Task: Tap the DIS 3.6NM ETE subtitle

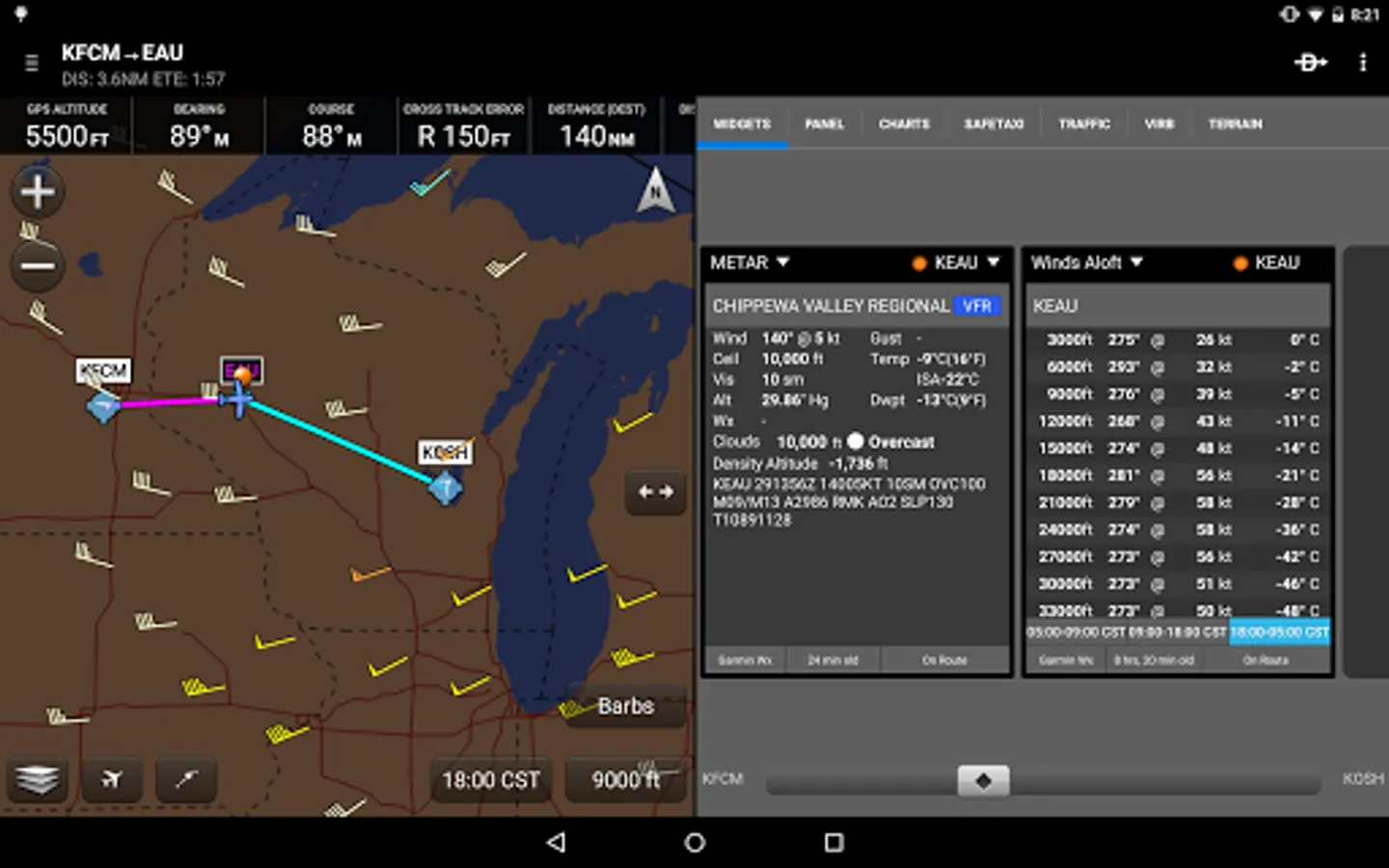Action: pyautogui.click(x=143, y=79)
